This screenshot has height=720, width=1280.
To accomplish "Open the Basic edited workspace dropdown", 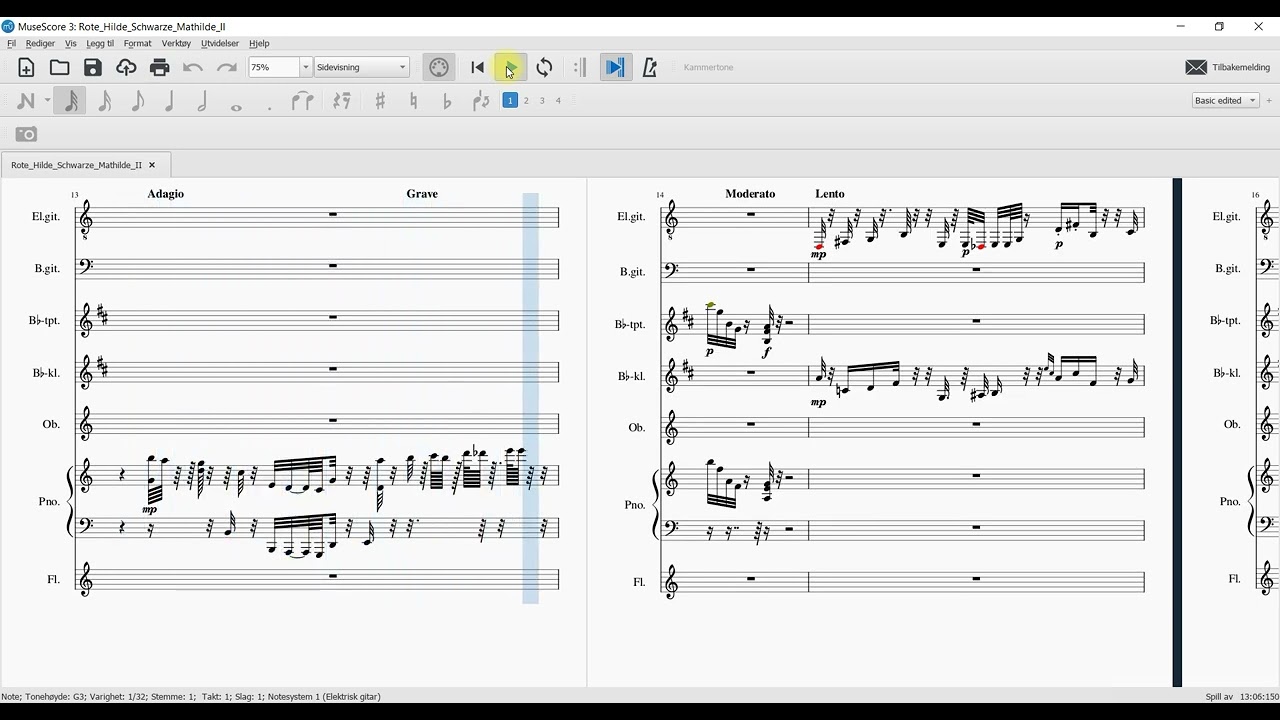I will (x=1225, y=100).
